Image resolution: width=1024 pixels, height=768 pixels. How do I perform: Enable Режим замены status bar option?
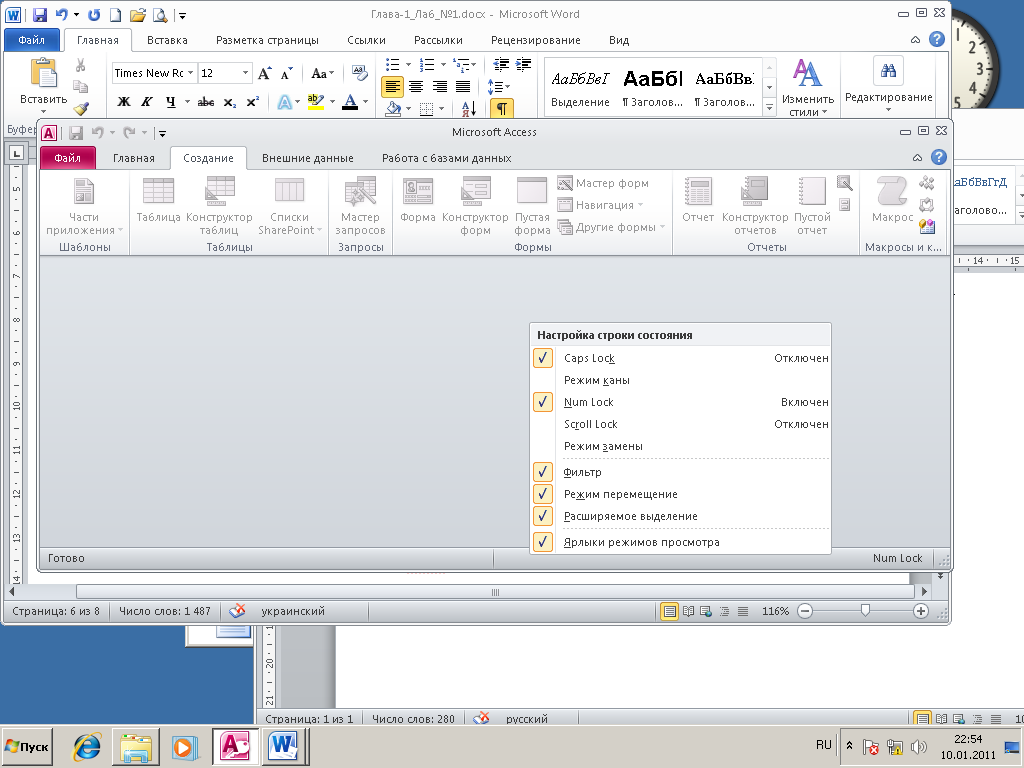(x=680, y=446)
